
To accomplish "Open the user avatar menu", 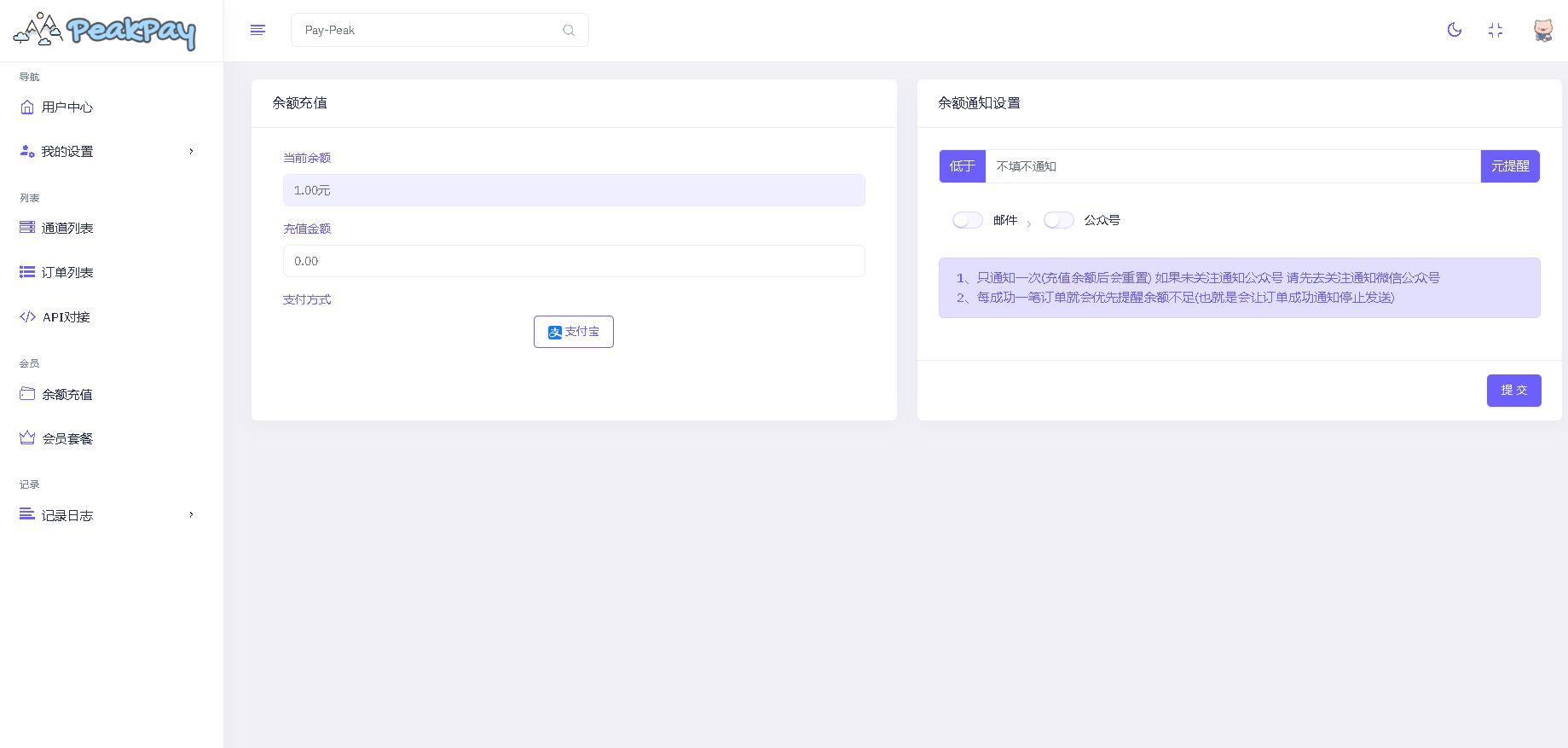I will [x=1542, y=30].
